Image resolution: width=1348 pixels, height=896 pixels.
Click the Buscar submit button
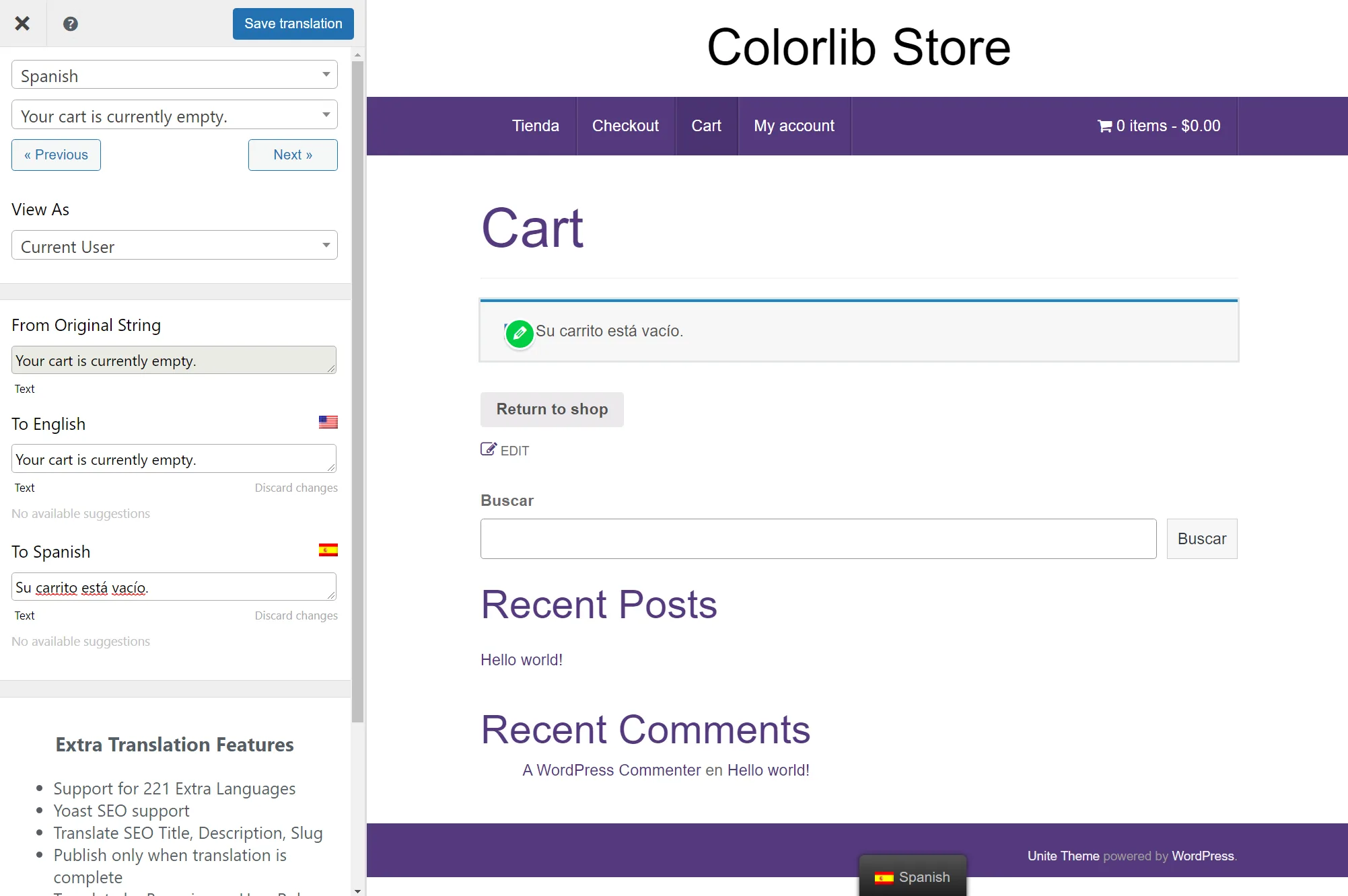[x=1202, y=538]
